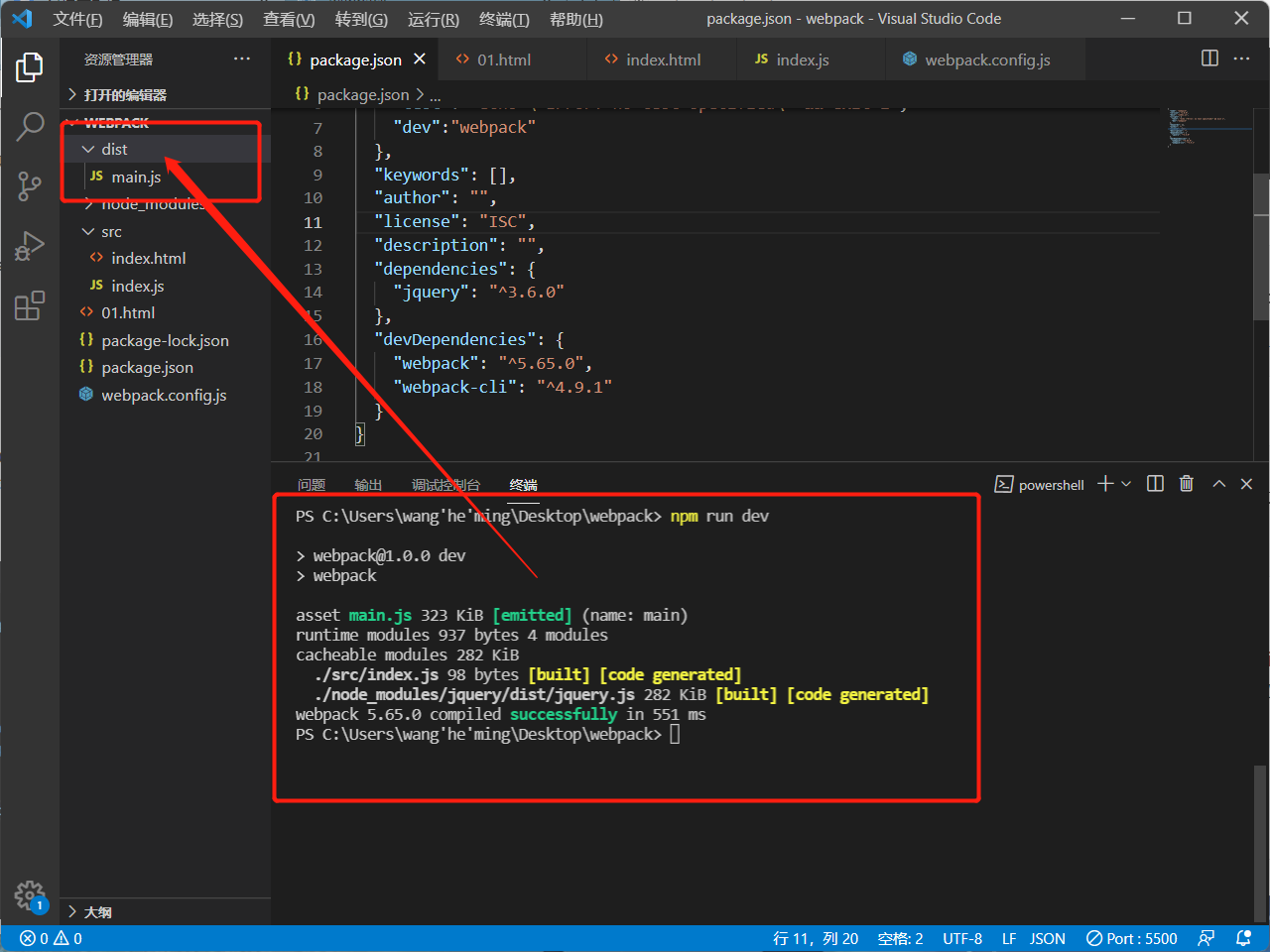Open the Source Control view

(30, 185)
